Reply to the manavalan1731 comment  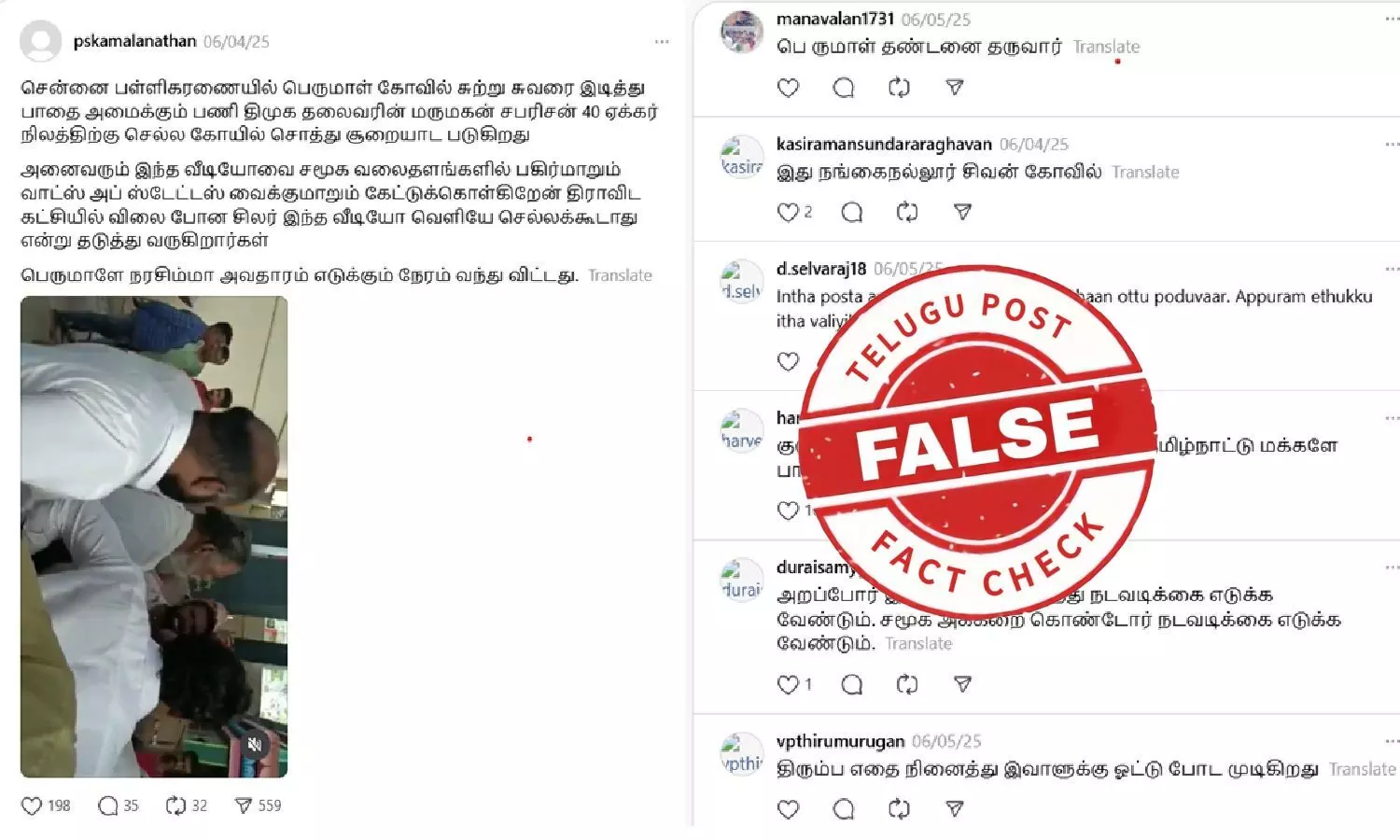tap(844, 88)
